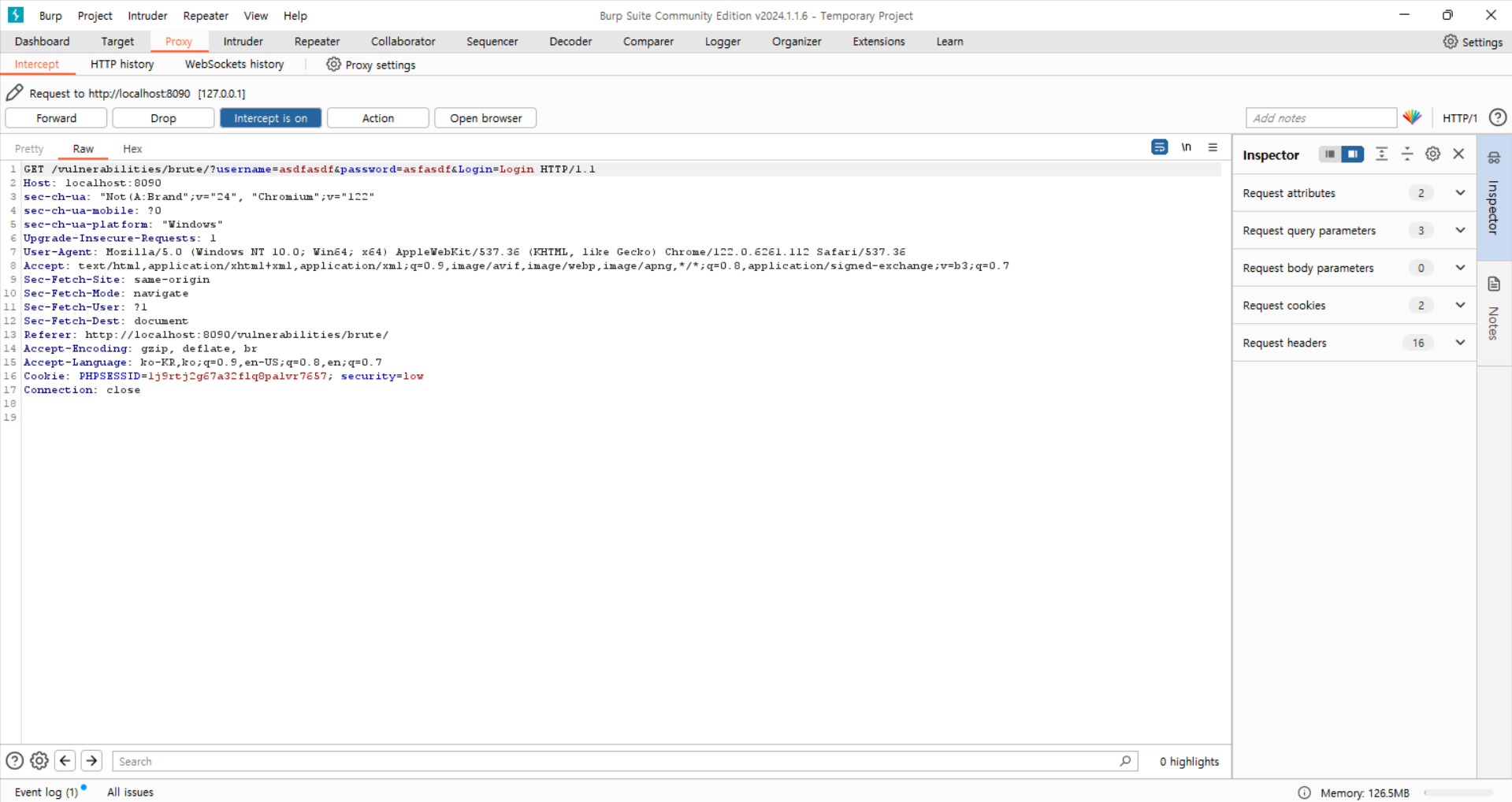Open the message editor hamburger menu
The width and height of the screenshot is (1512, 802).
pyautogui.click(x=1213, y=147)
